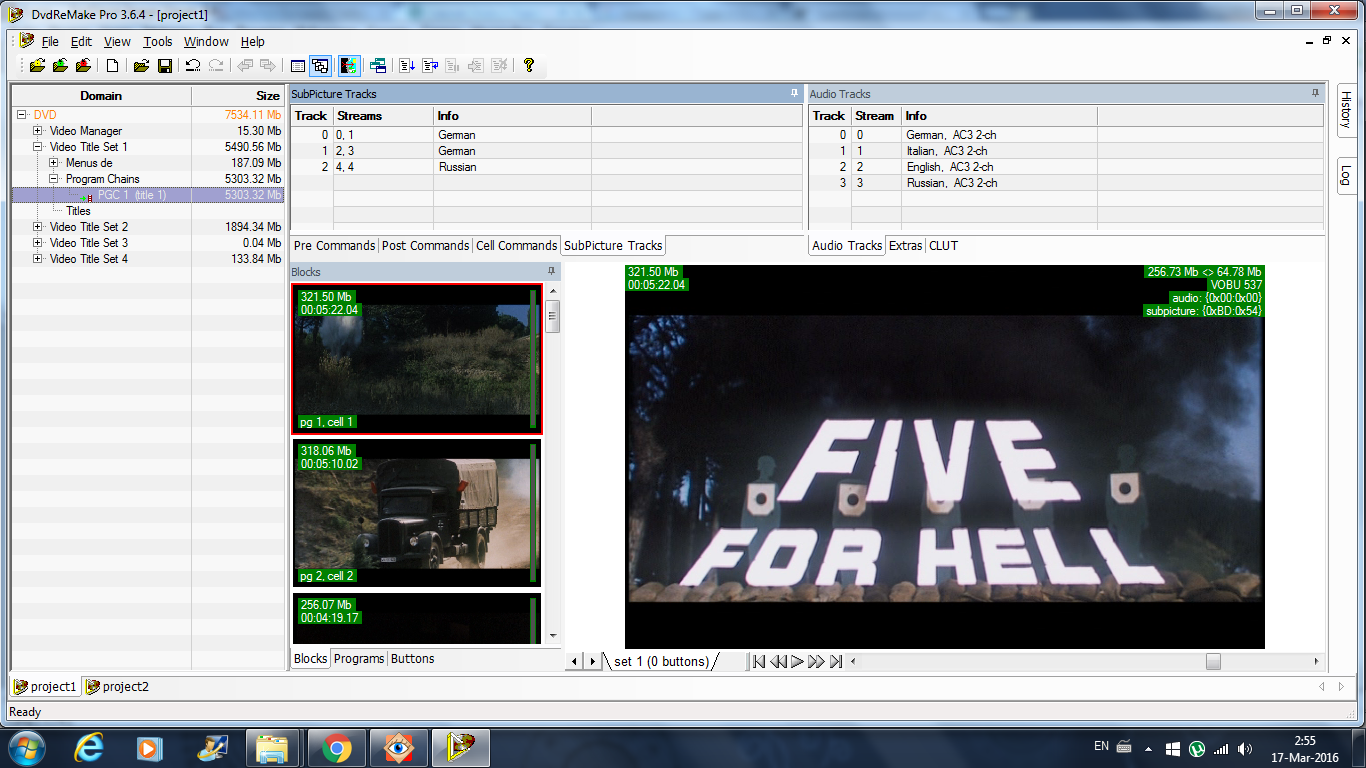Save project with the floppy disk icon
The width and height of the screenshot is (1366, 768).
pos(165,66)
